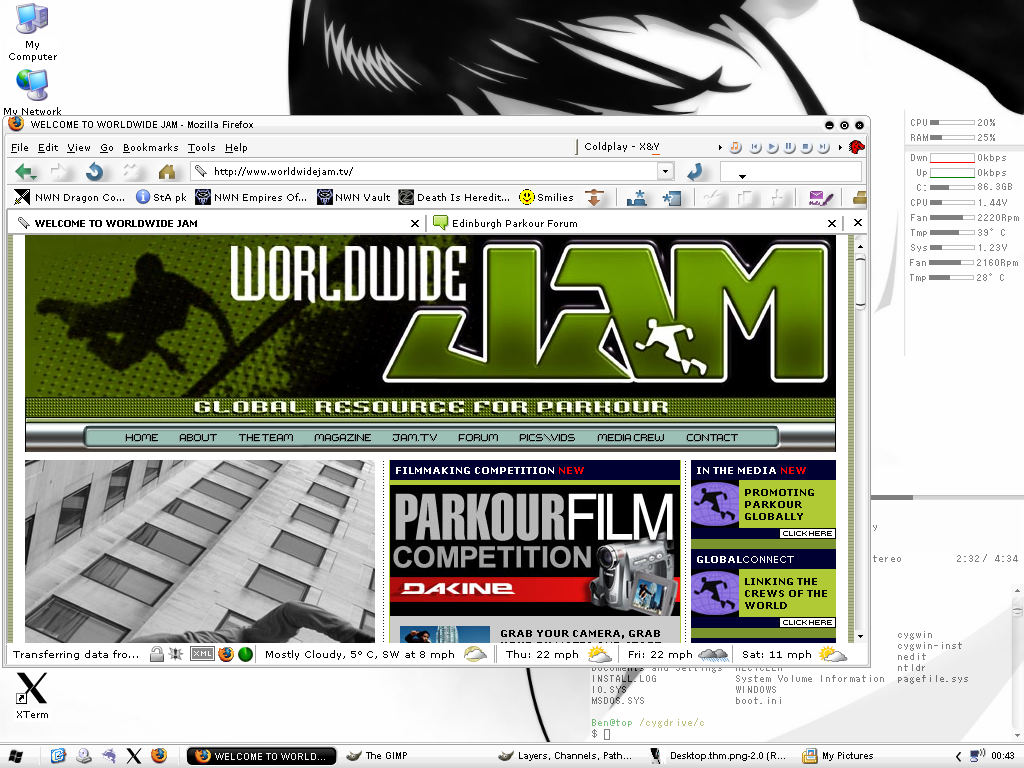Open the address bar history dropdown

click(665, 171)
